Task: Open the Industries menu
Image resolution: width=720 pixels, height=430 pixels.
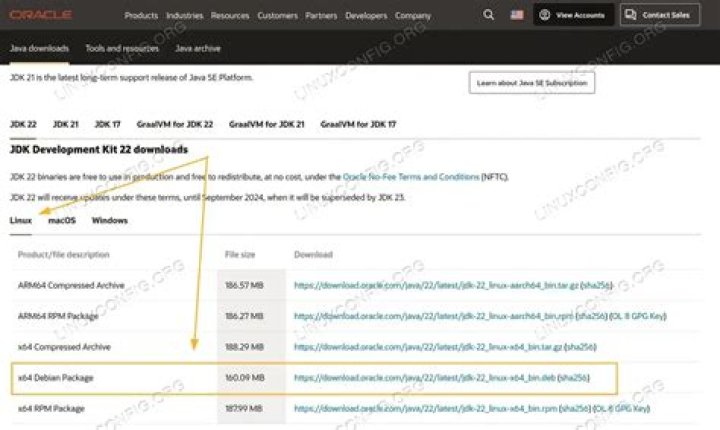Action: pyautogui.click(x=184, y=16)
